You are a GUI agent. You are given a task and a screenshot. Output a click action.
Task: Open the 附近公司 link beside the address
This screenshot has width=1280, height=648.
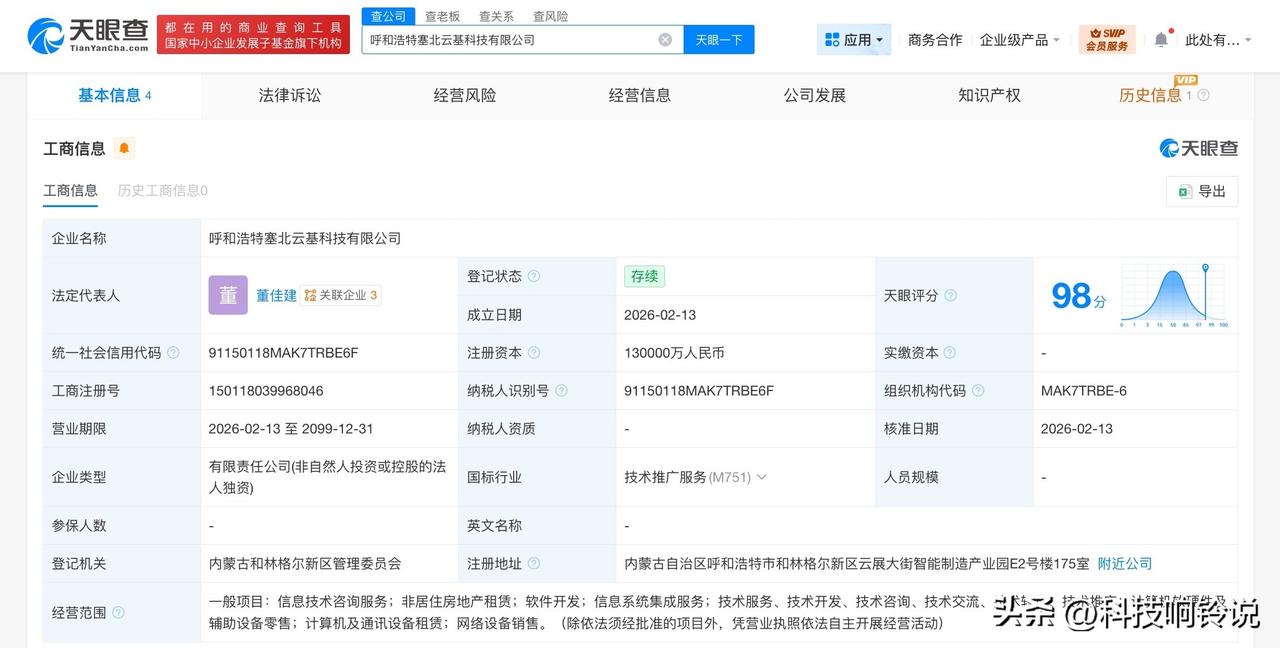[x=1124, y=563]
